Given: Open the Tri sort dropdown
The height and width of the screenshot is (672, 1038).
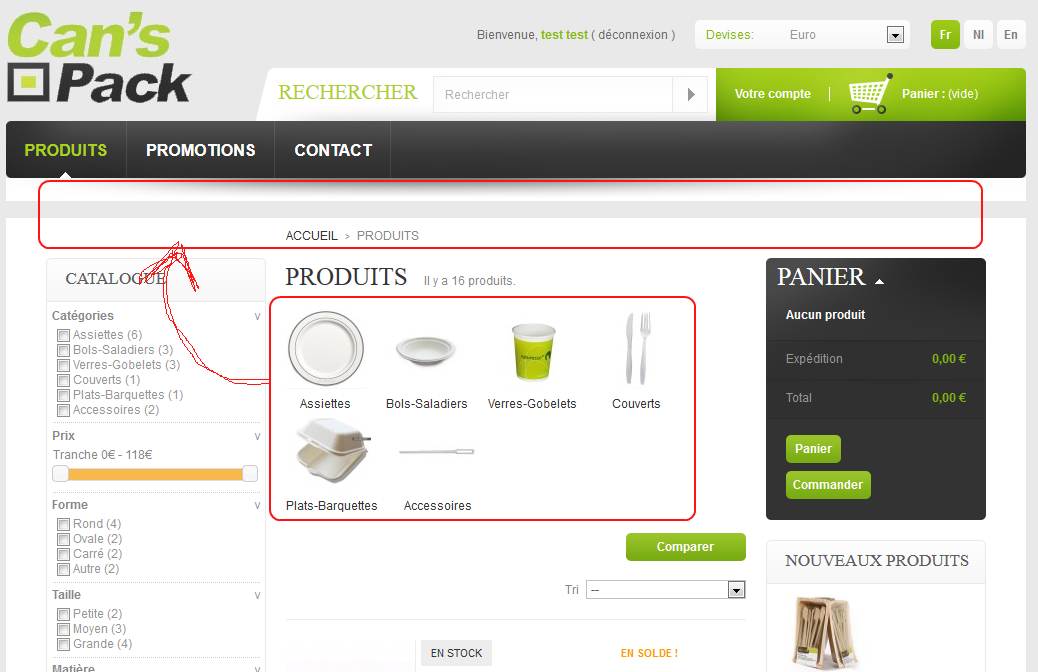Looking at the screenshot, I should [736, 590].
